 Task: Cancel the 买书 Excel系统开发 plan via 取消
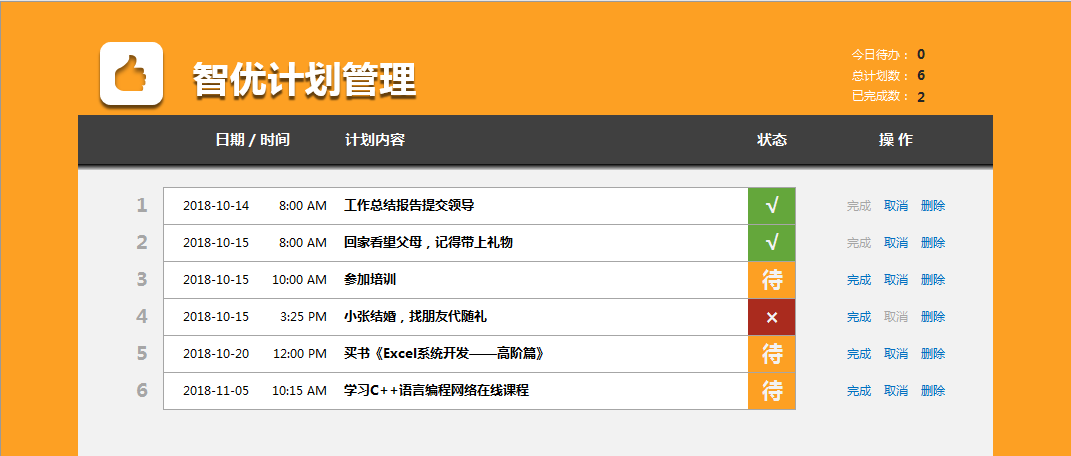click(895, 354)
